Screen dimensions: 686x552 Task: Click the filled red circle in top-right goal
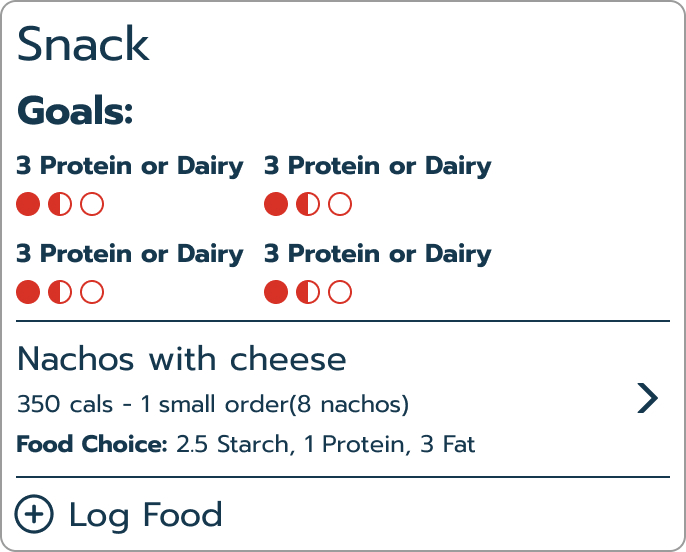coord(276,205)
